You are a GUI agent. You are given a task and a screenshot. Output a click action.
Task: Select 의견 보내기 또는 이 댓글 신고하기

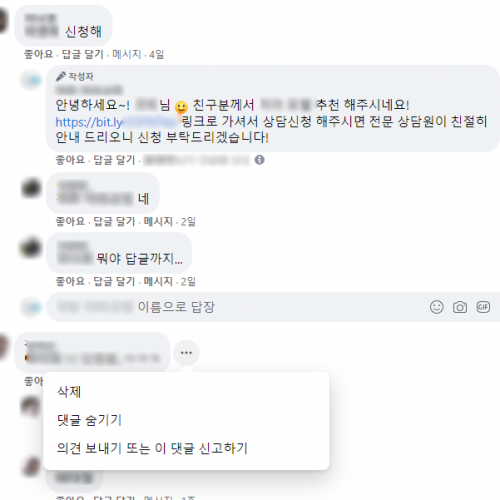pyautogui.click(x=152, y=448)
